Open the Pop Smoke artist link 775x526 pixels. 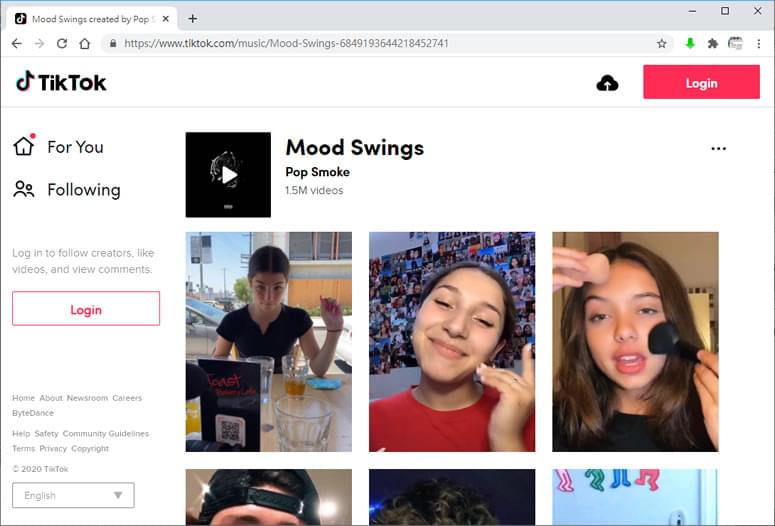317,172
